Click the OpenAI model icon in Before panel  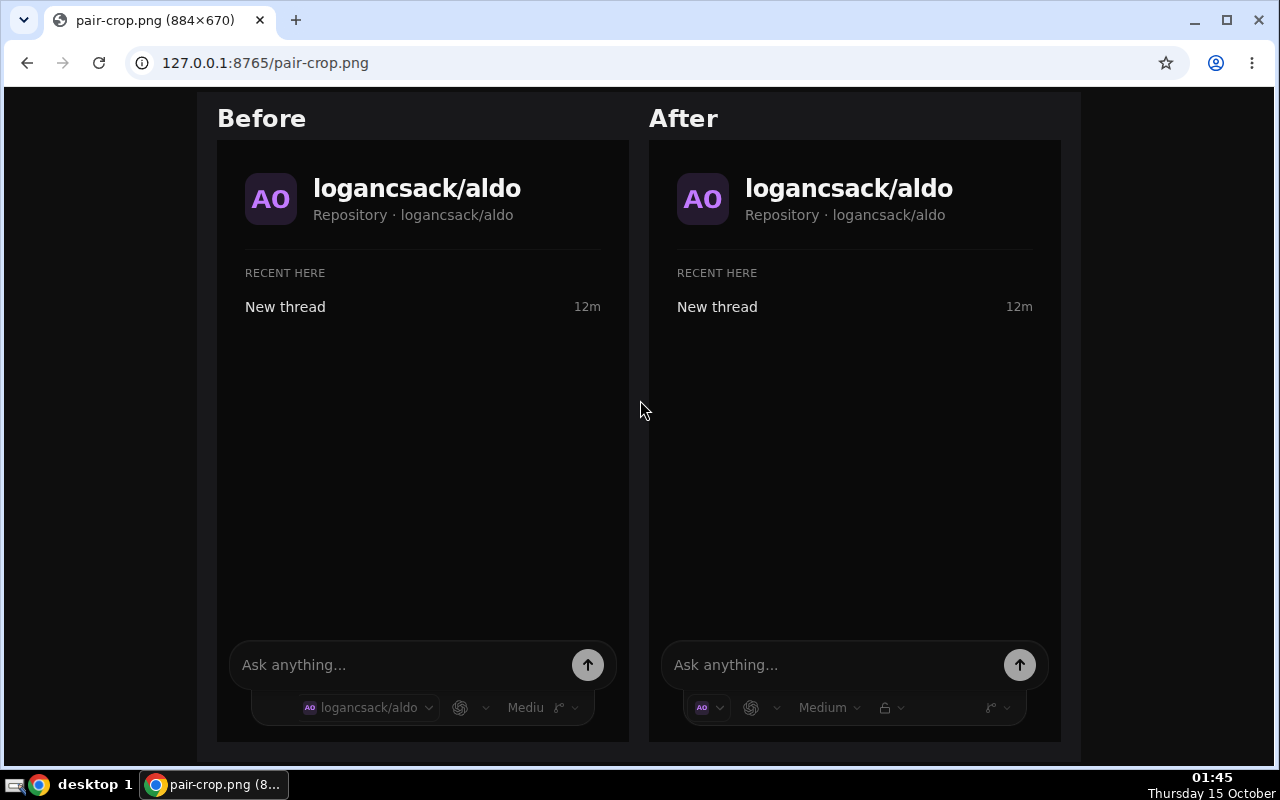point(460,708)
